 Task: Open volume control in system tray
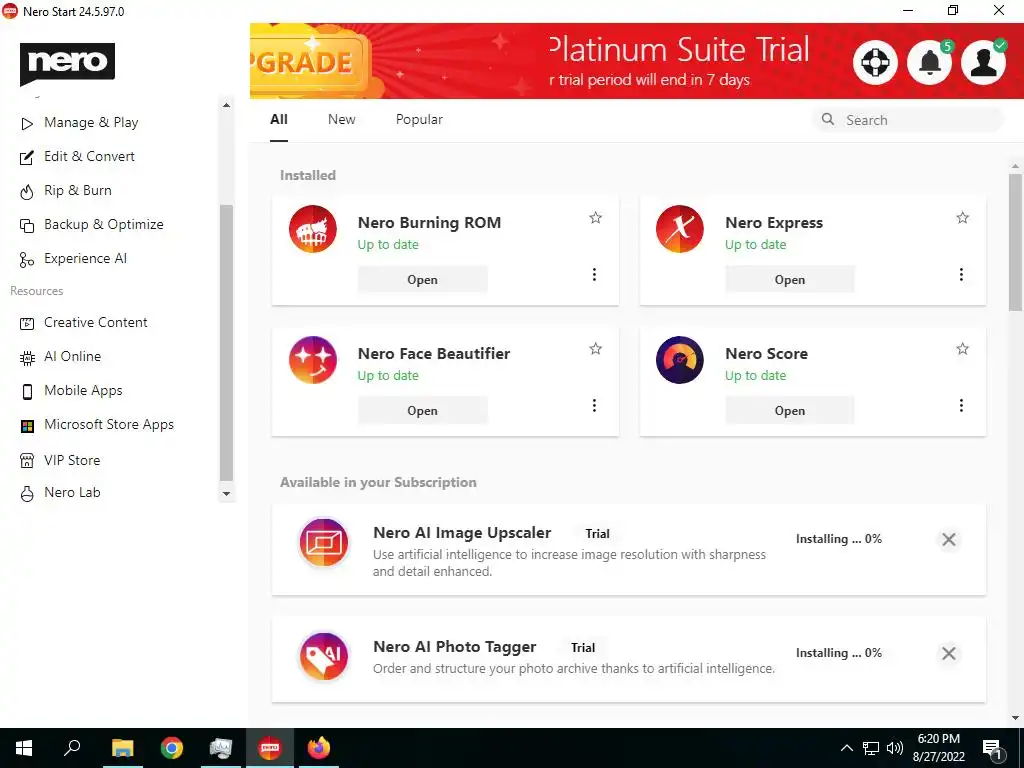pos(895,748)
